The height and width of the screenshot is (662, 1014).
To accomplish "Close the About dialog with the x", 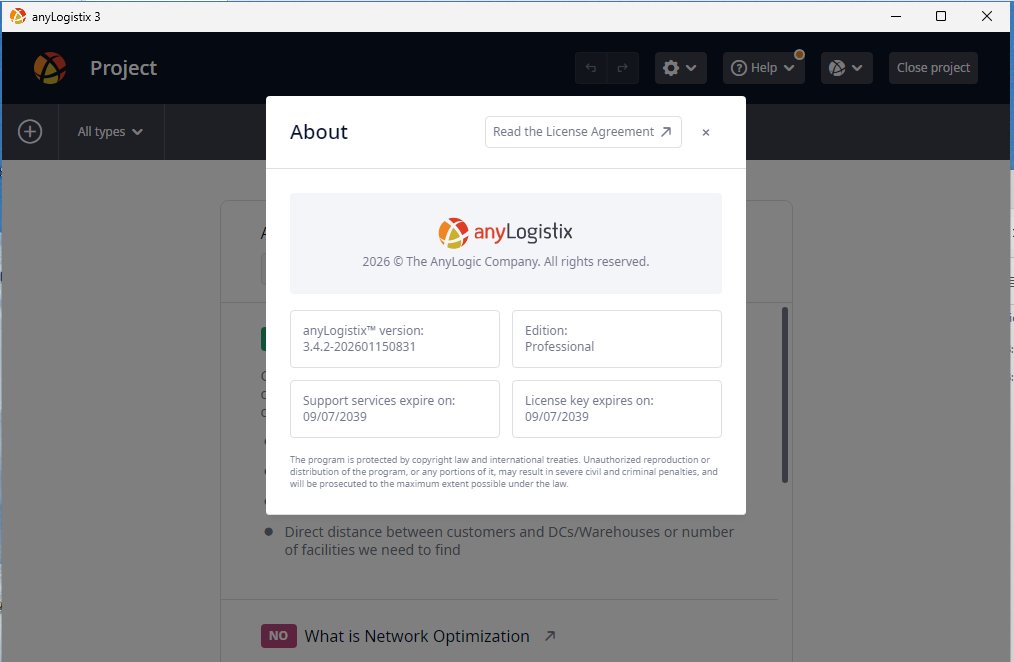I will tap(706, 133).
